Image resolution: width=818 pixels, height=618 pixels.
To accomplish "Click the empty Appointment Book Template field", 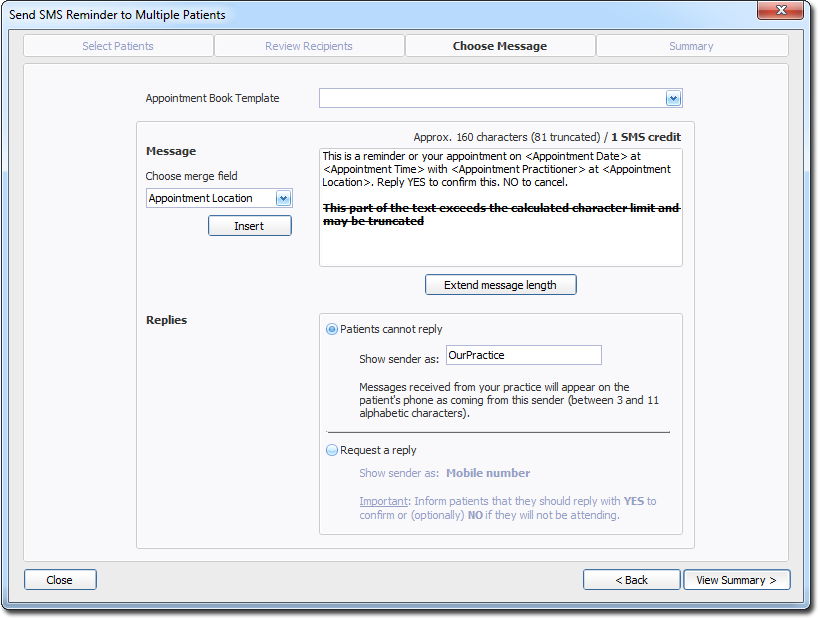I will [x=491, y=98].
